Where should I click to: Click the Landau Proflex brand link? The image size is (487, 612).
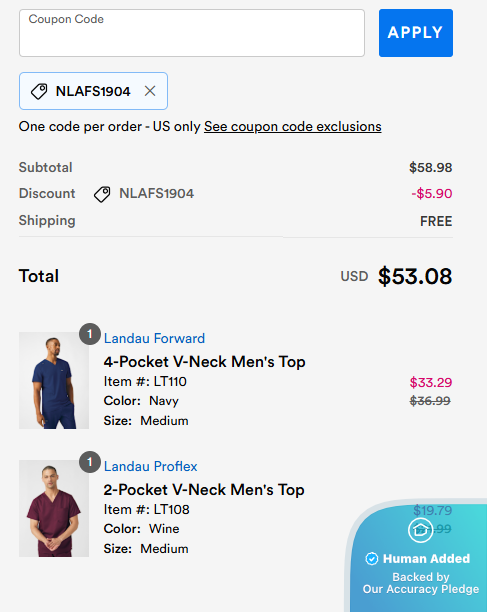(151, 466)
